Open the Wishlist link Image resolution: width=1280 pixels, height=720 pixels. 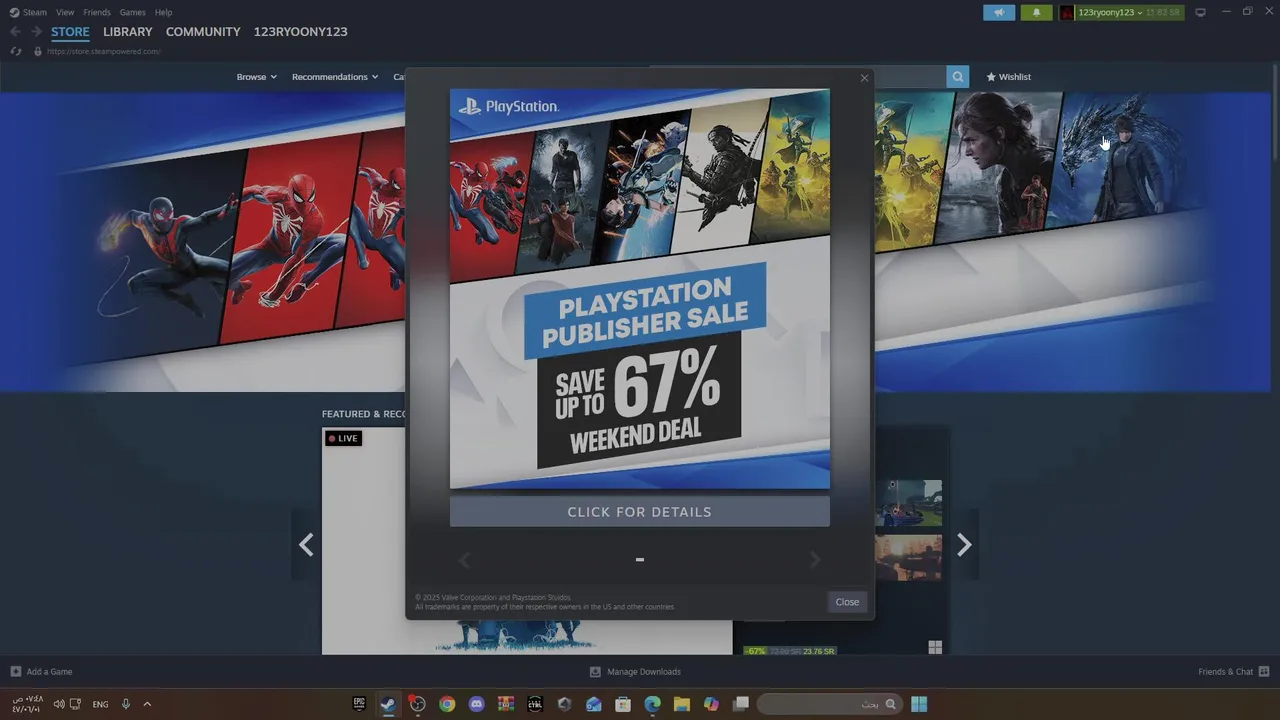(1009, 77)
